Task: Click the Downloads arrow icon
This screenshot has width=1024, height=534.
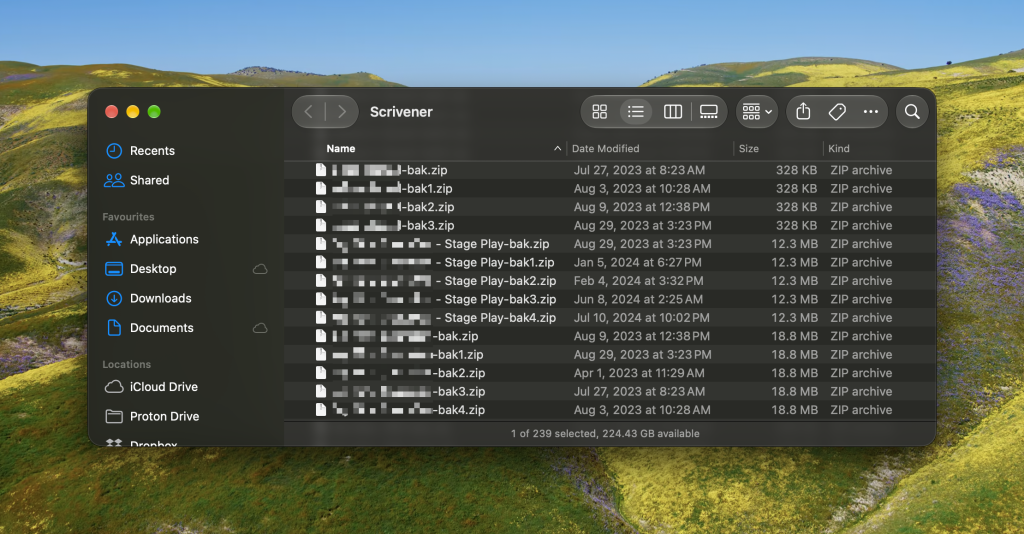Action: point(114,298)
